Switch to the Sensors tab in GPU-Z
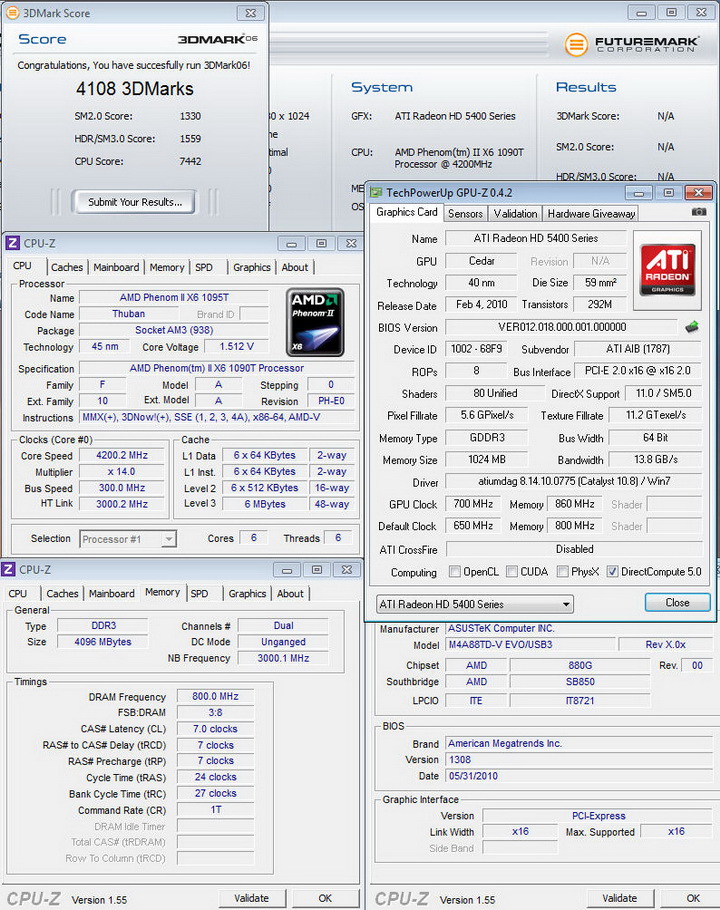The width and height of the screenshot is (720, 910). 465,214
